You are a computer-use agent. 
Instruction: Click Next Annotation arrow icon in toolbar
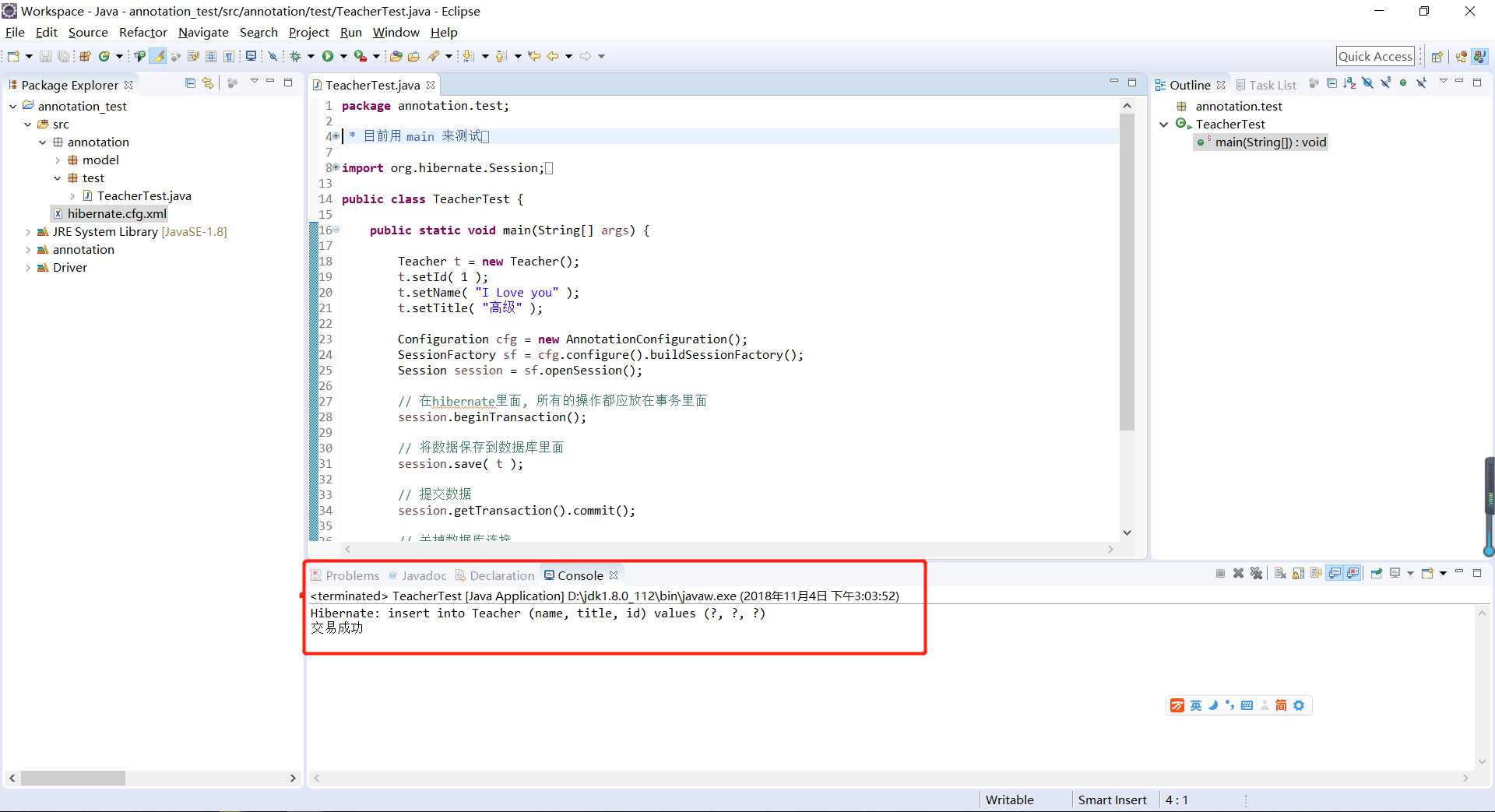pos(468,56)
